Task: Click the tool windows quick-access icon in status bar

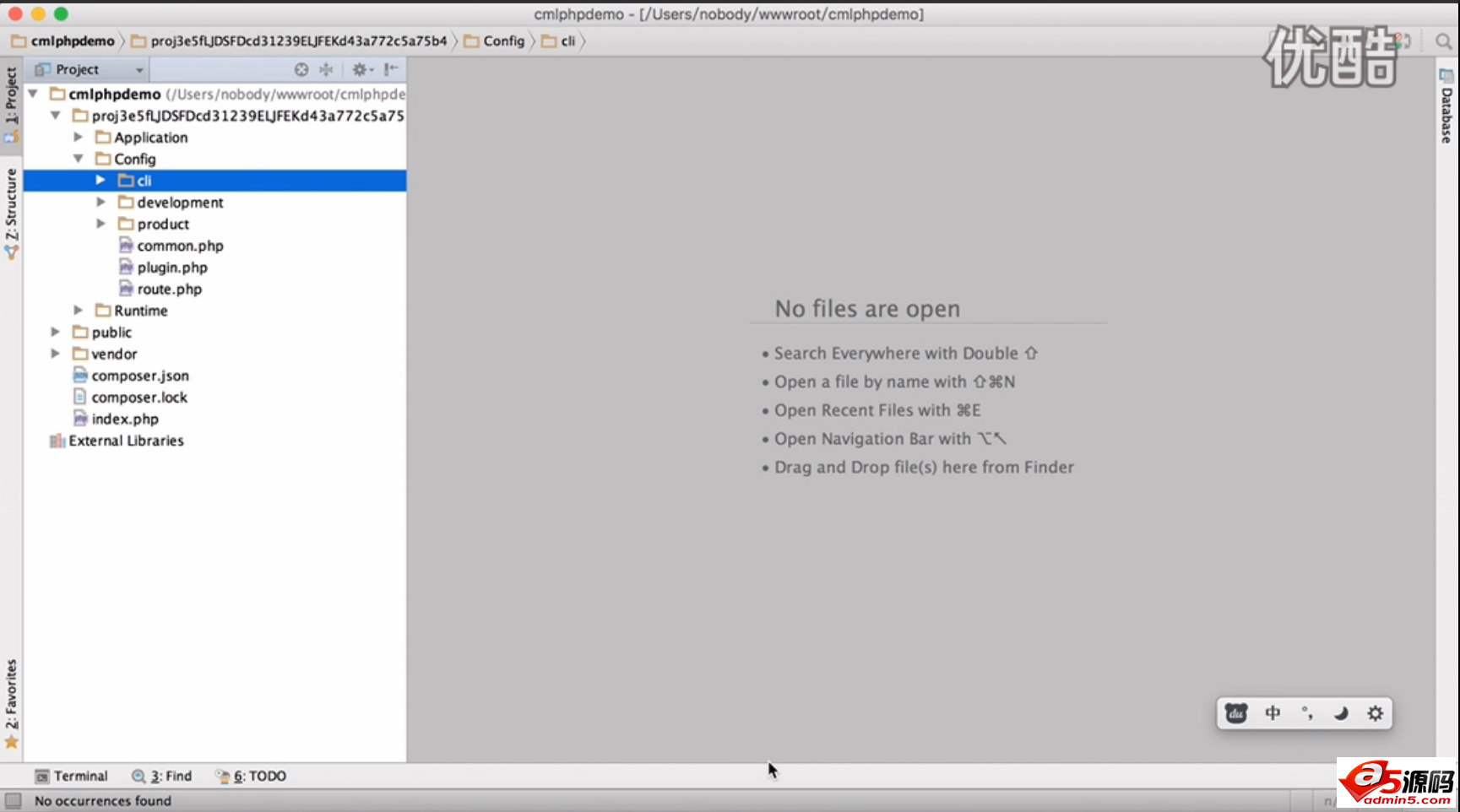Action: pos(13,800)
